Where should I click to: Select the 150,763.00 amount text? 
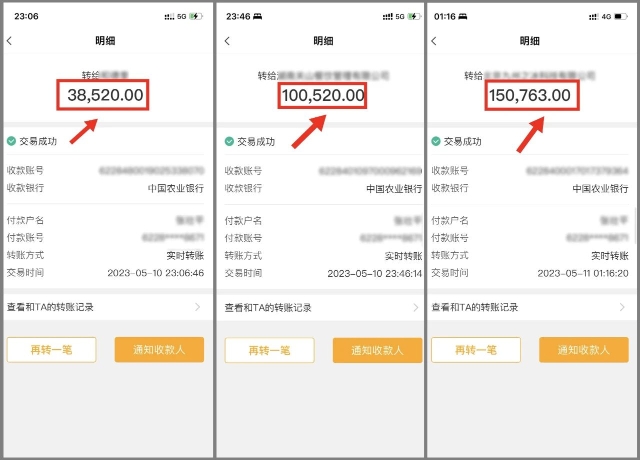click(x=530, y=95)
